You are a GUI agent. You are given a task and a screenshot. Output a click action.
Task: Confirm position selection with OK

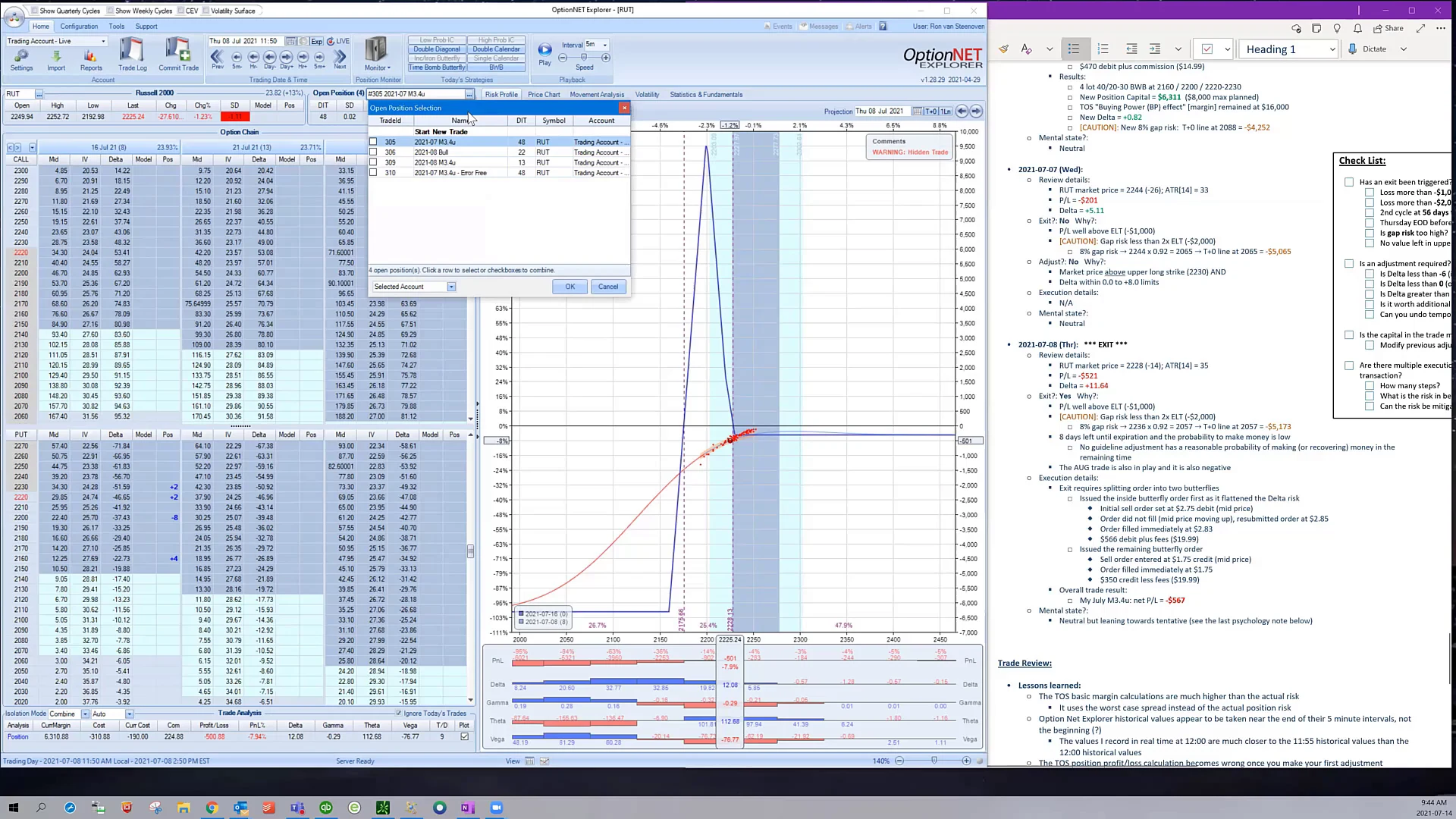[570, 287]
